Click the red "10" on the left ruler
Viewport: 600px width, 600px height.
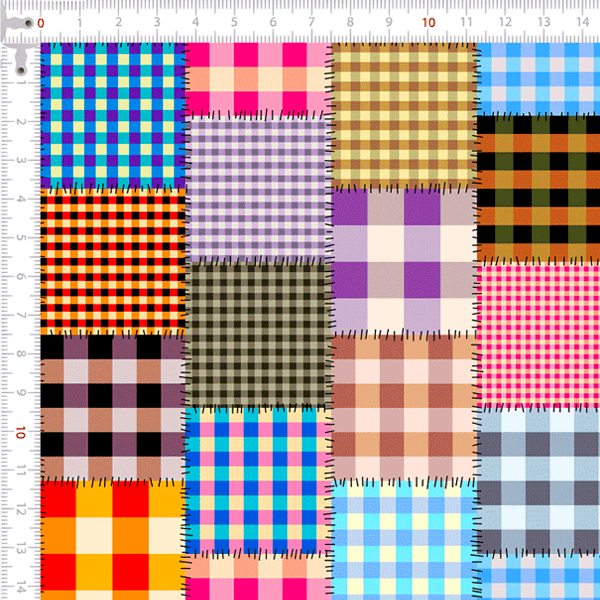(21, 433)
